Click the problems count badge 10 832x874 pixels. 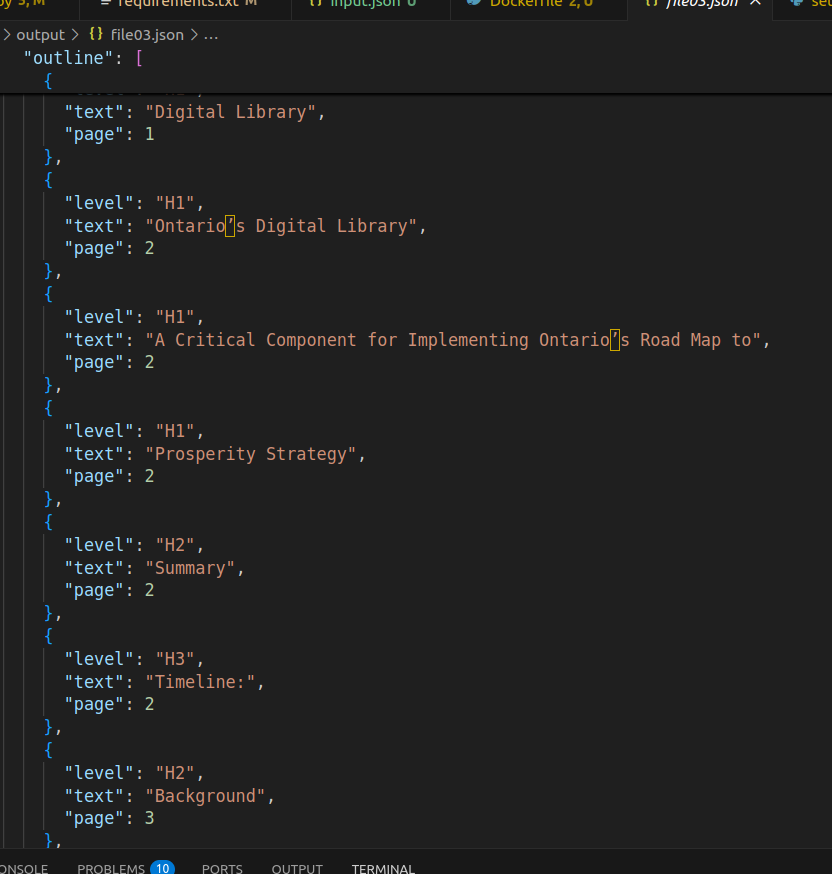tap(162, 868)
